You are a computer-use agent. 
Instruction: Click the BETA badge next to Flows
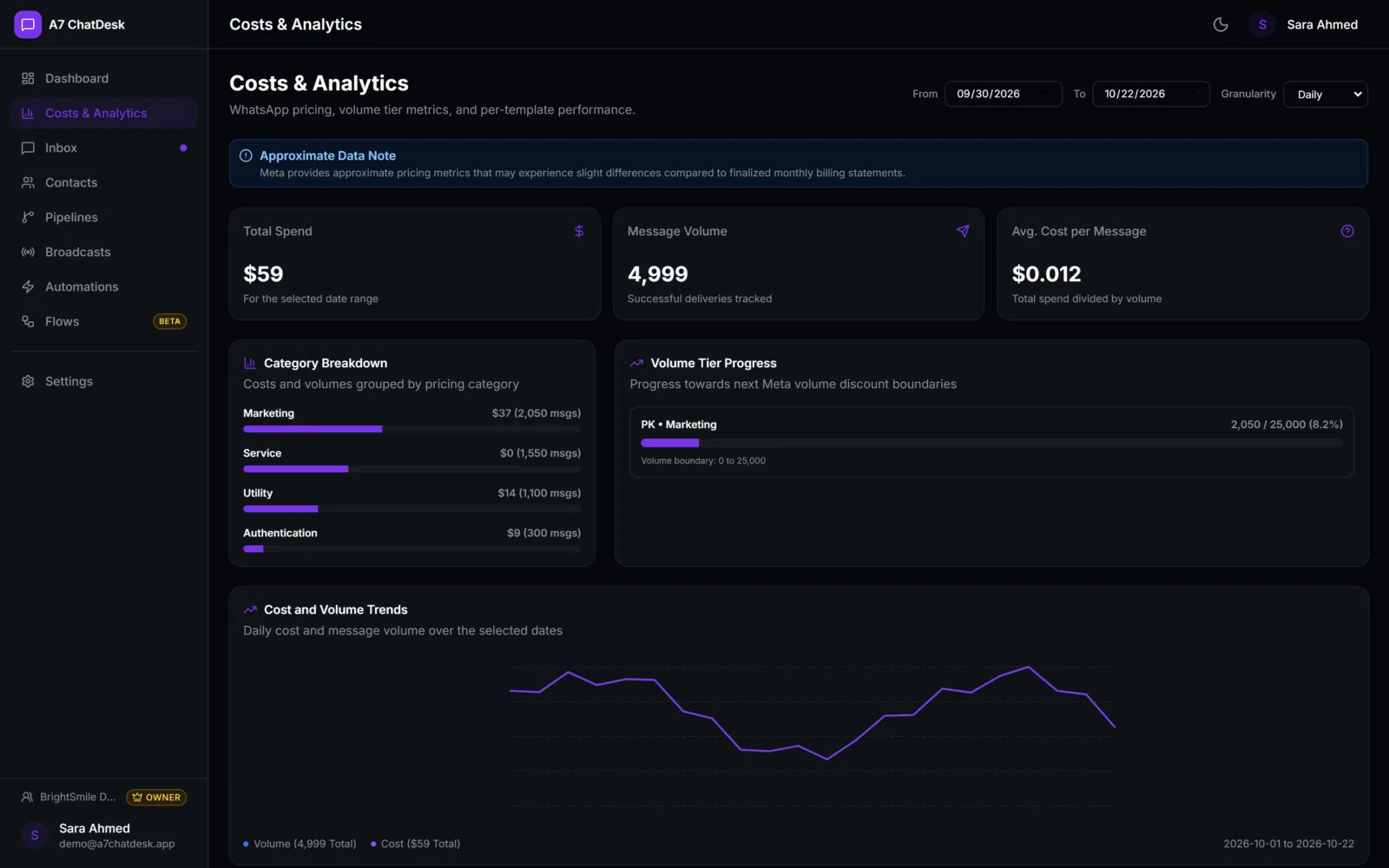pos(169,321)
